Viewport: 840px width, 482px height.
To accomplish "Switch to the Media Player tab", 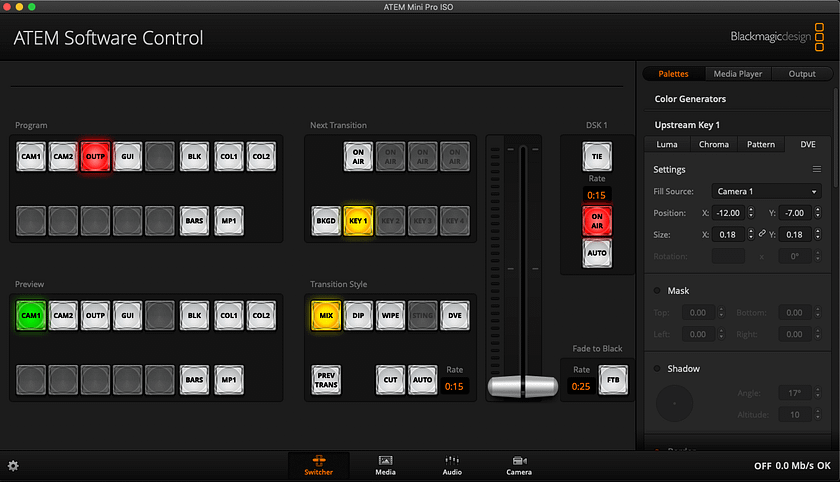I will coord(738,74).
